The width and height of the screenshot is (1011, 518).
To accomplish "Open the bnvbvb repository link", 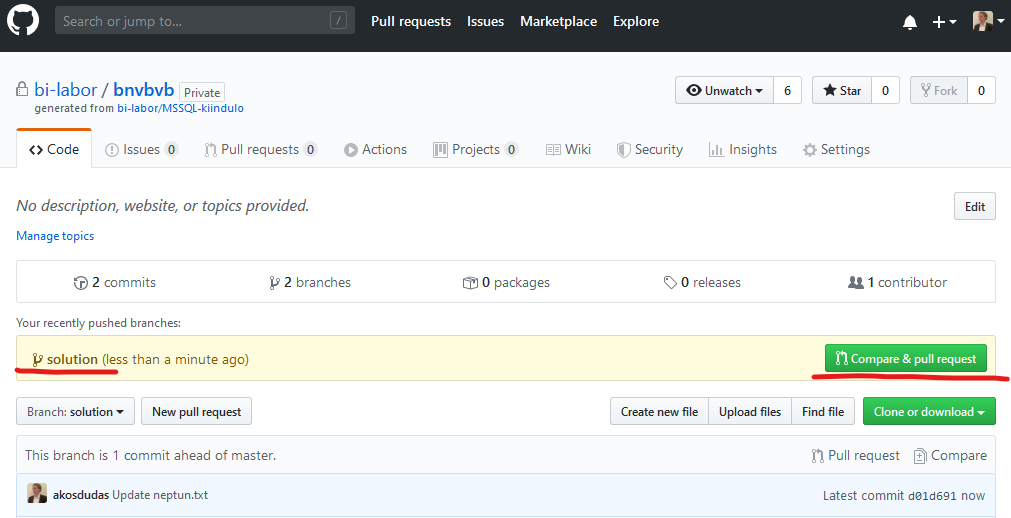I will [x=144, y=90].
